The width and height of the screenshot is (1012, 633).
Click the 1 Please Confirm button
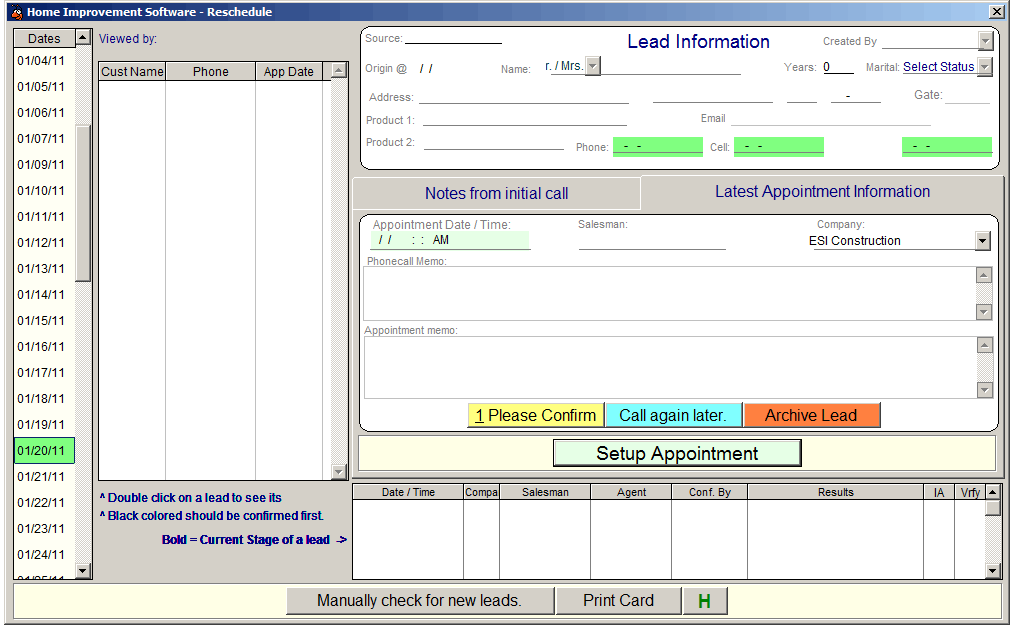[536, 416]
